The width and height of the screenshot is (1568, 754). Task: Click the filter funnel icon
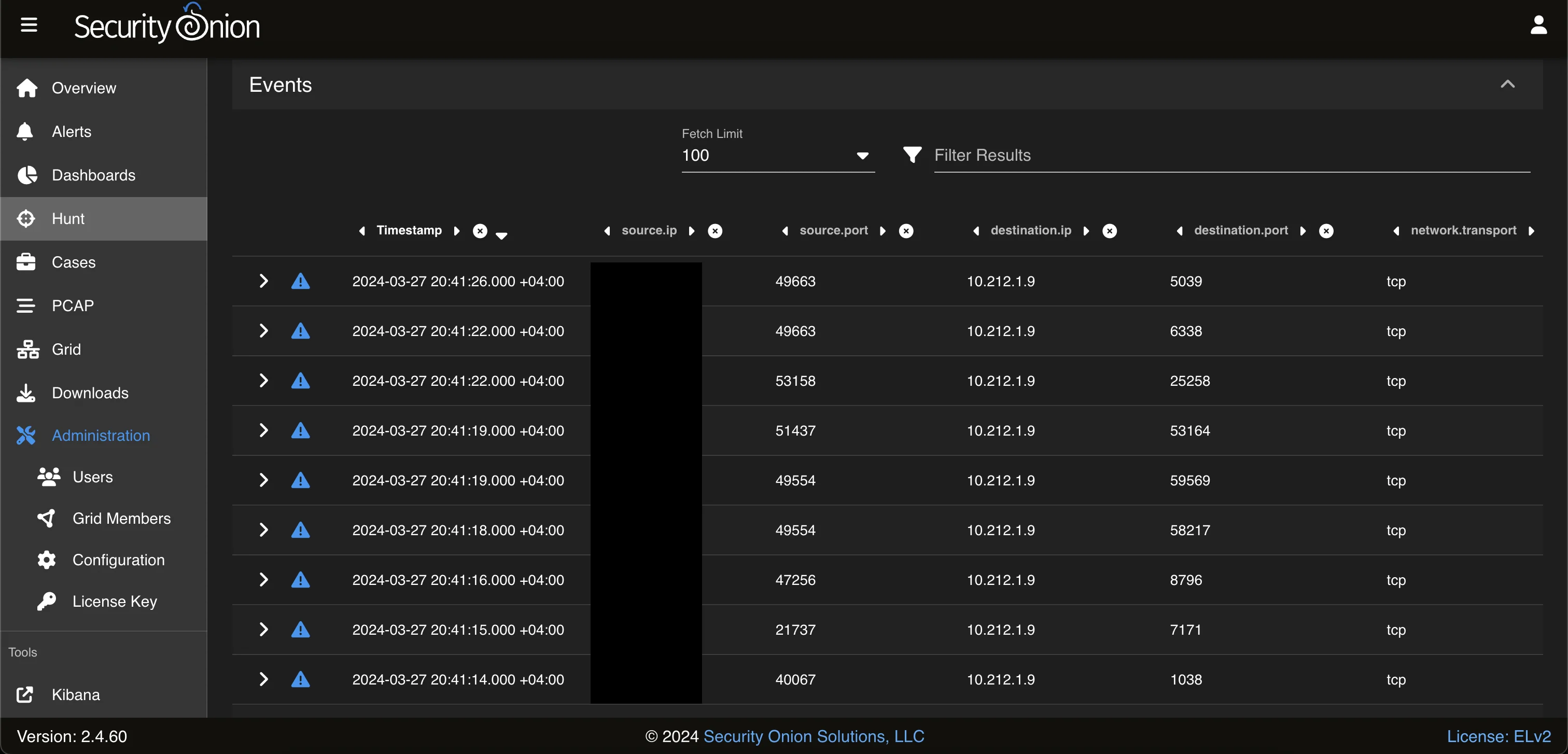[912, 155]
